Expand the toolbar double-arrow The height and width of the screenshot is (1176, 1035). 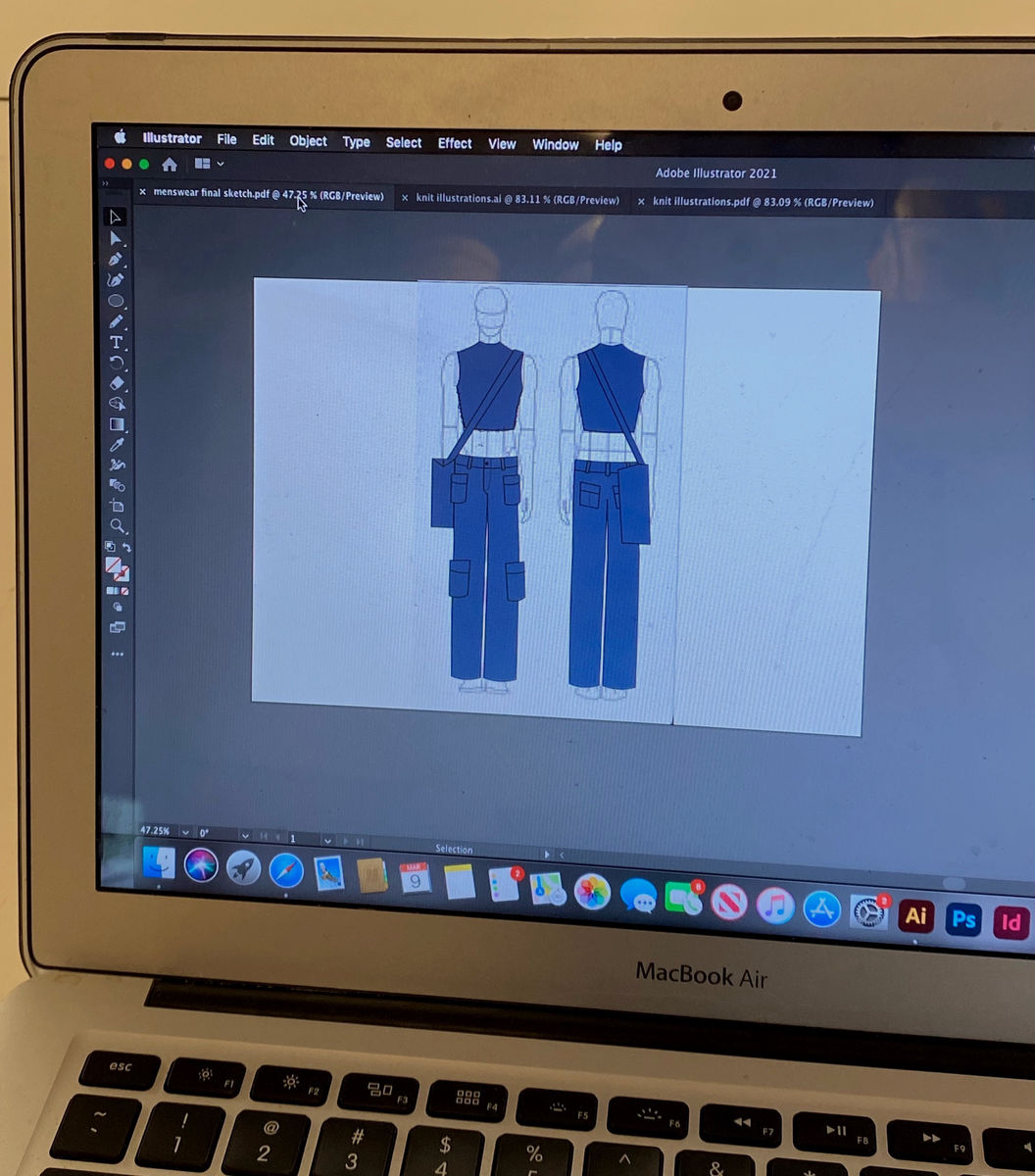[106, 183]
